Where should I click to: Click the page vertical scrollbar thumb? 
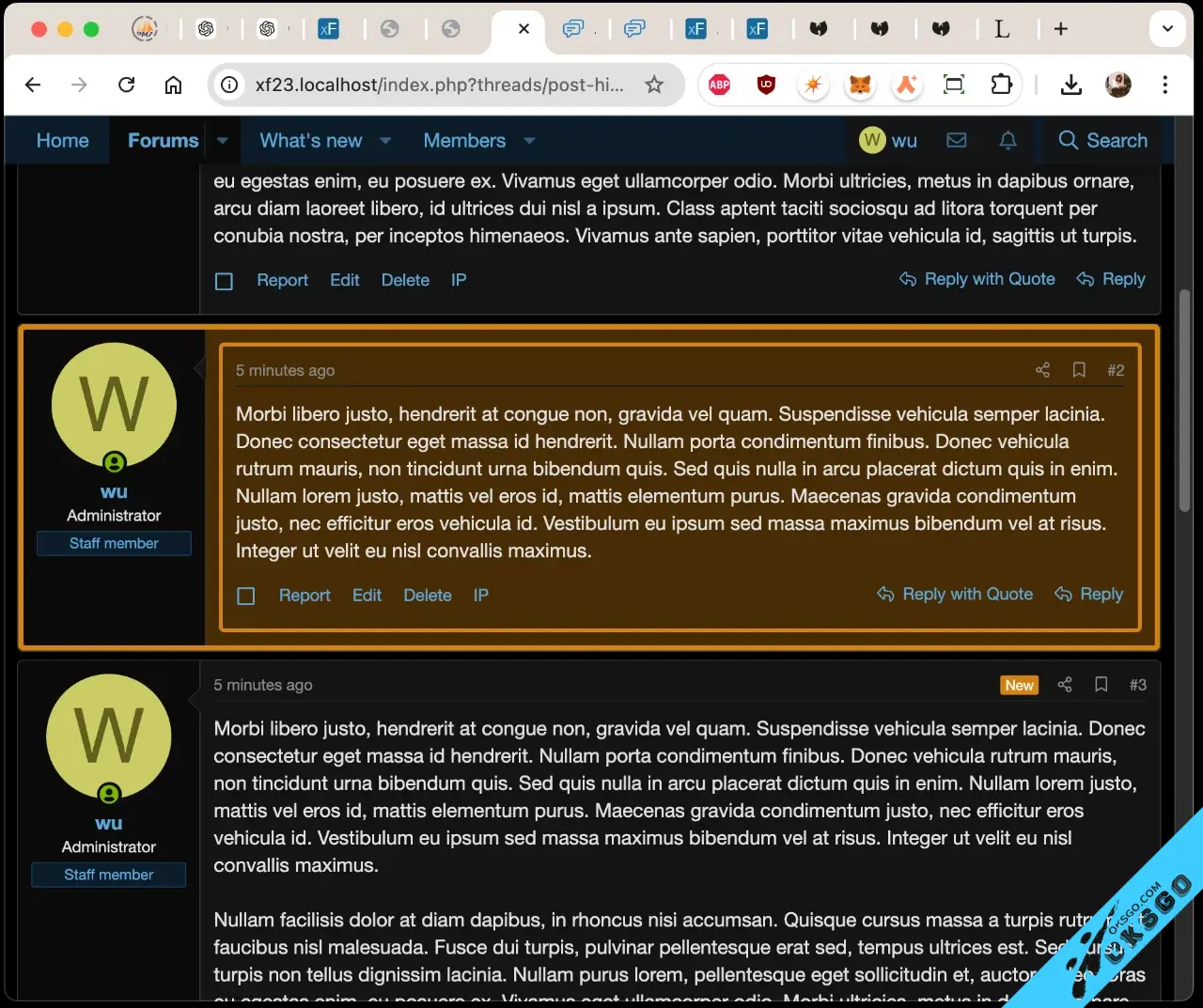tap(1184, 399)
